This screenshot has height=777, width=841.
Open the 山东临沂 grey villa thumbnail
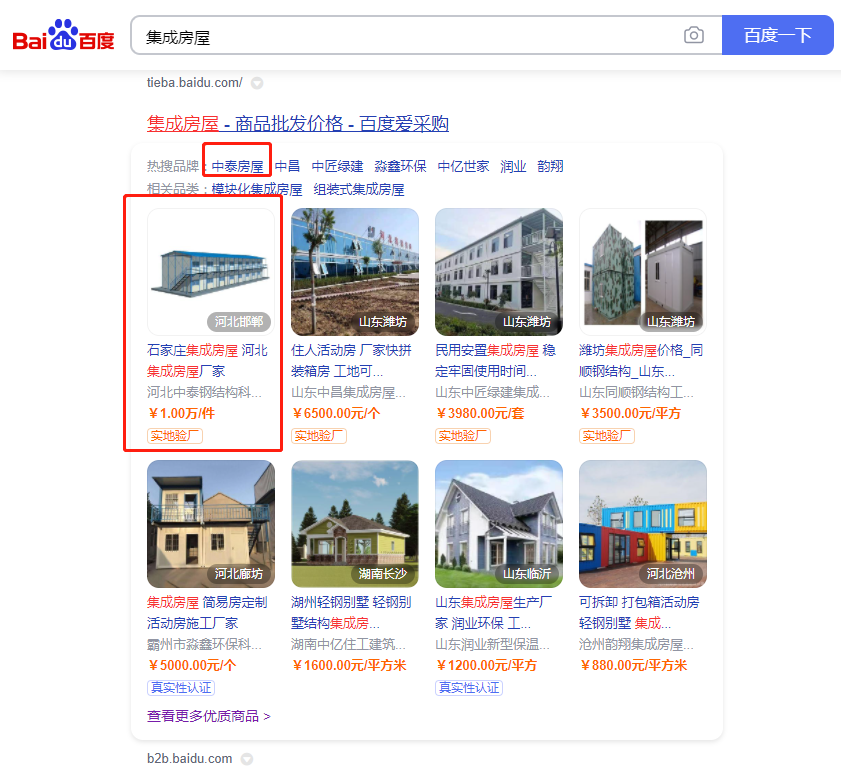pyautogui.click(x=499, y=523)
